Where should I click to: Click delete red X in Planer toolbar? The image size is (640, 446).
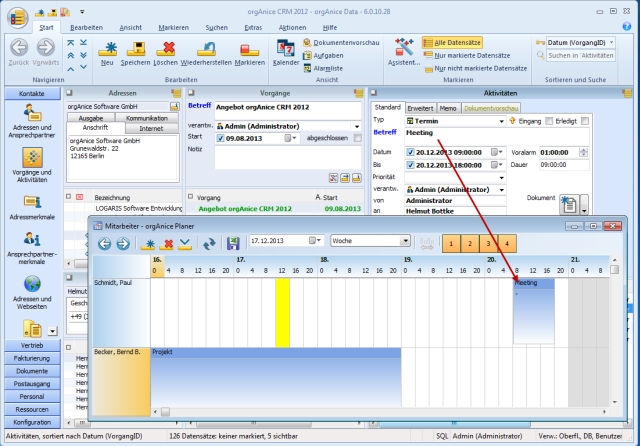(167, 244)
